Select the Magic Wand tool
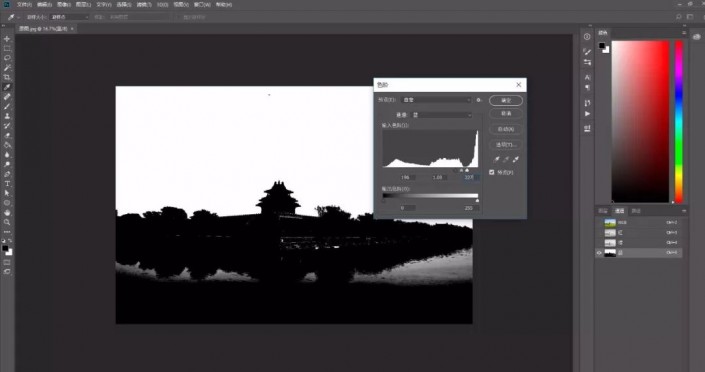The image size is (705, 372). [7, 68]
